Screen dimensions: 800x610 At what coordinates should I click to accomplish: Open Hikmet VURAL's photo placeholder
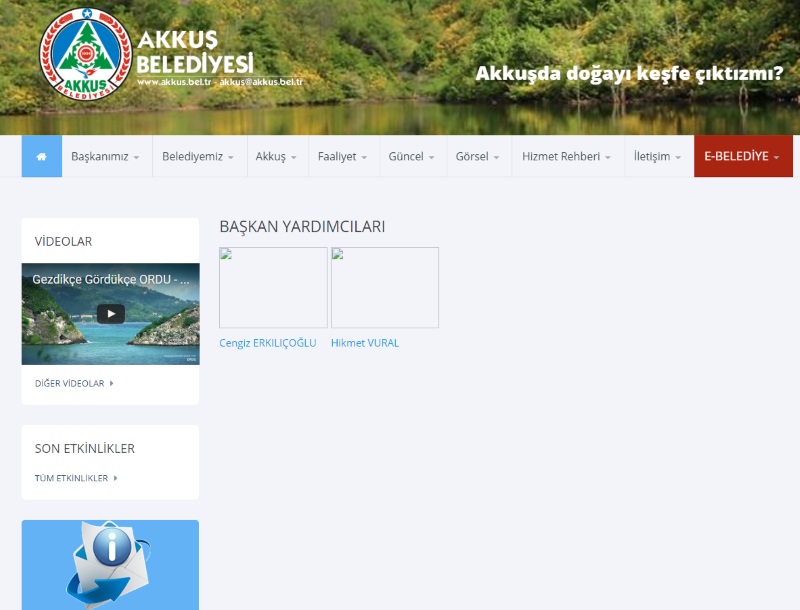(x=385, y=288)
